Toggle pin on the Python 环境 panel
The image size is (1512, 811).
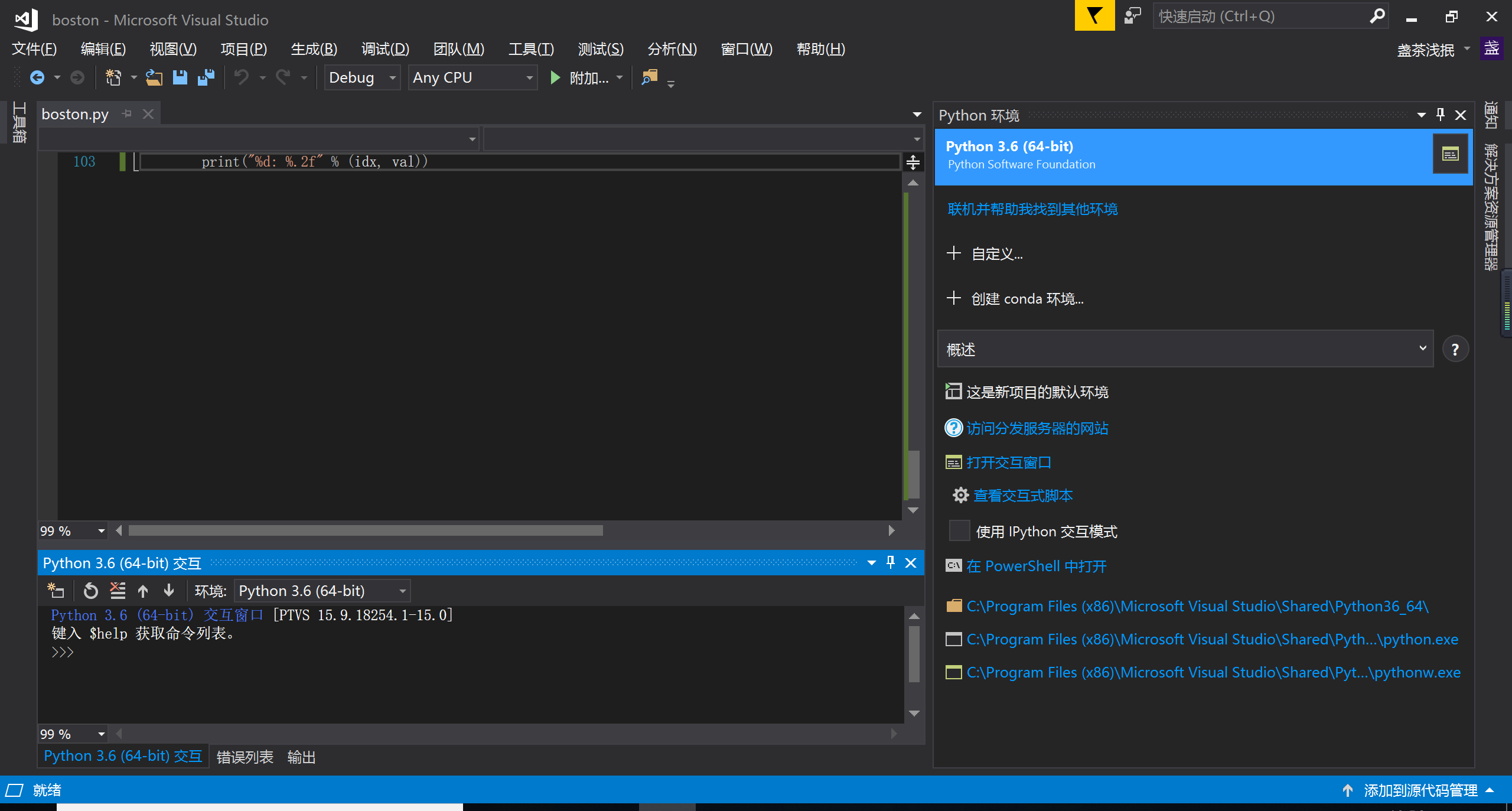pos(1441,115)
